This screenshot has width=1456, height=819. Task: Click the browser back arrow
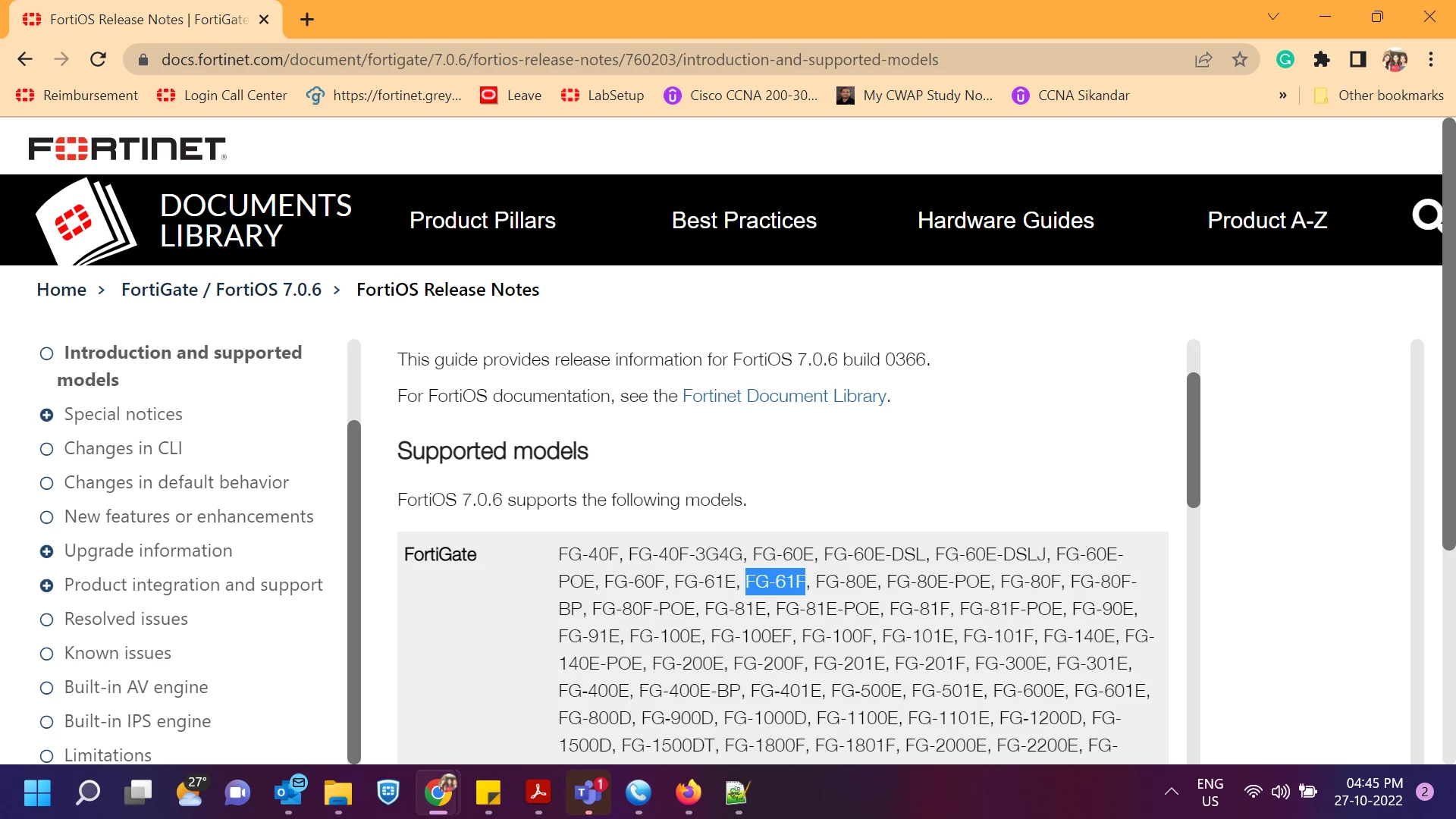[x=25, y=59]
